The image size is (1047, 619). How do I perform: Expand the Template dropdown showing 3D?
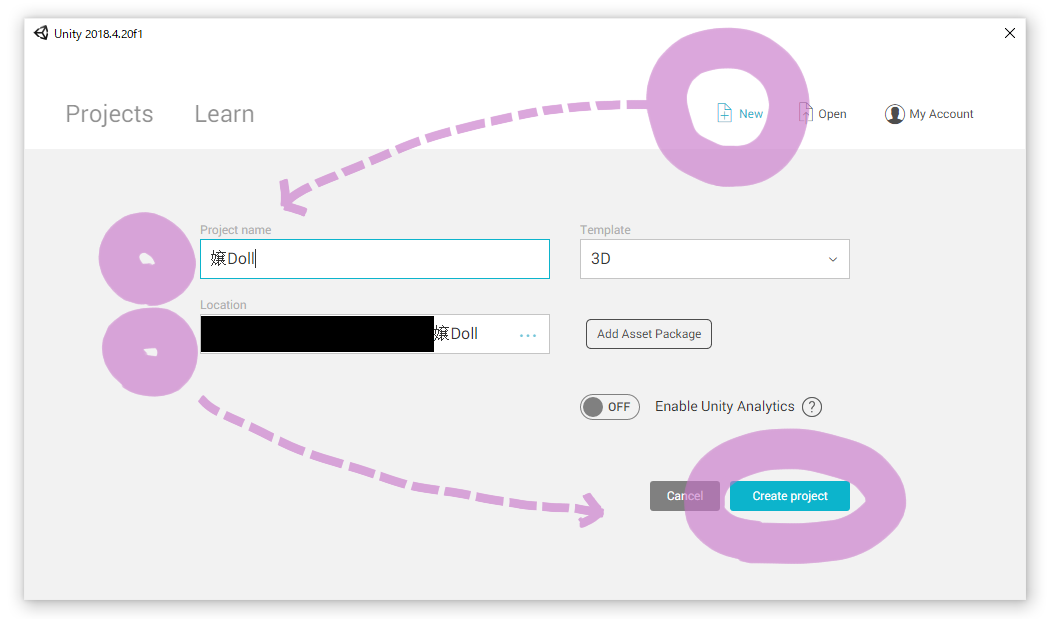coord(714,259)
